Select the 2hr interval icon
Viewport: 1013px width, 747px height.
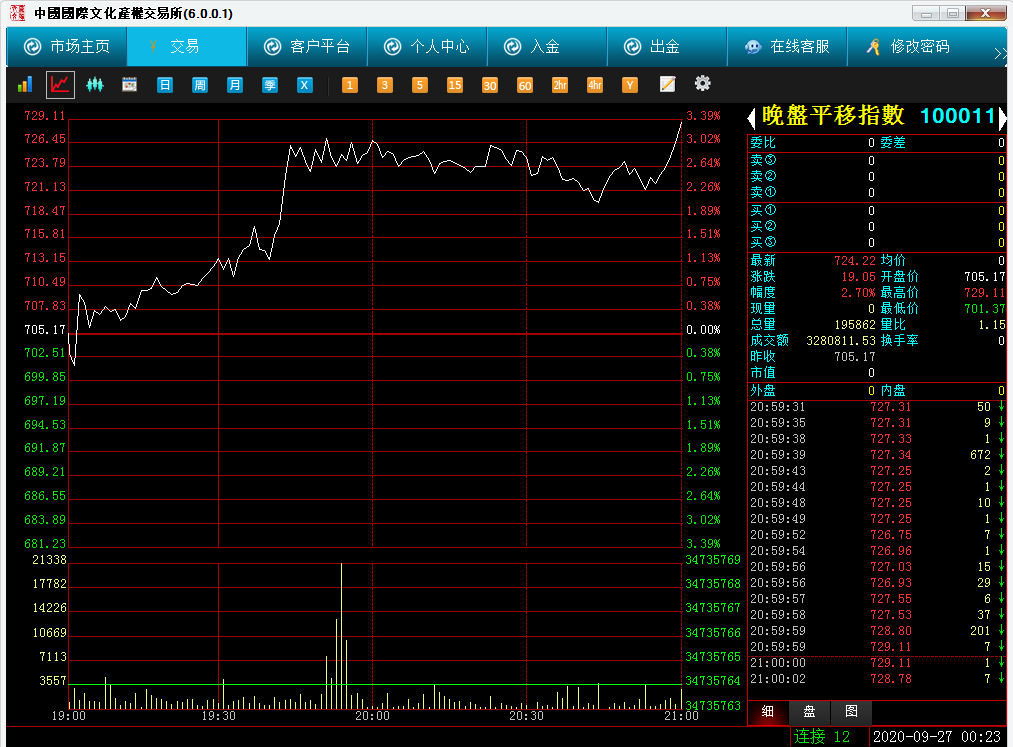point(559,85)
